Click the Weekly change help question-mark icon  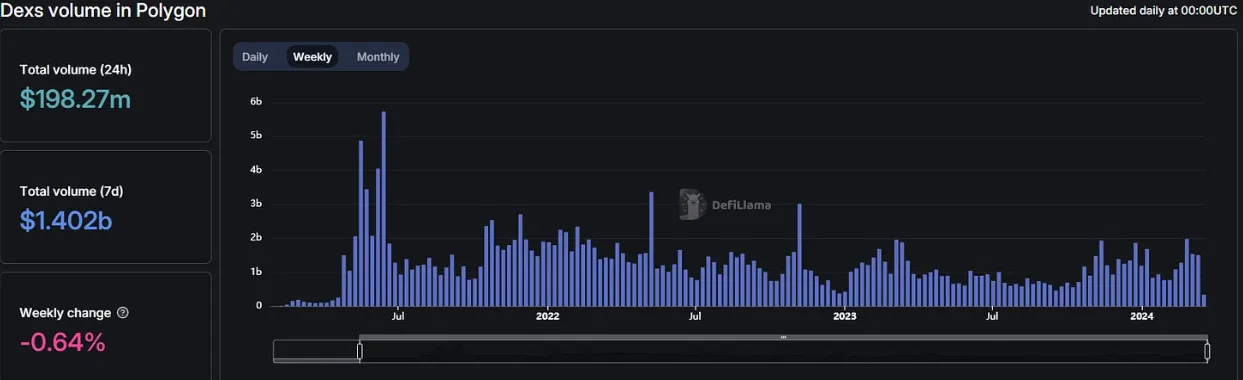pyautogui.click(x=123, y=313)
